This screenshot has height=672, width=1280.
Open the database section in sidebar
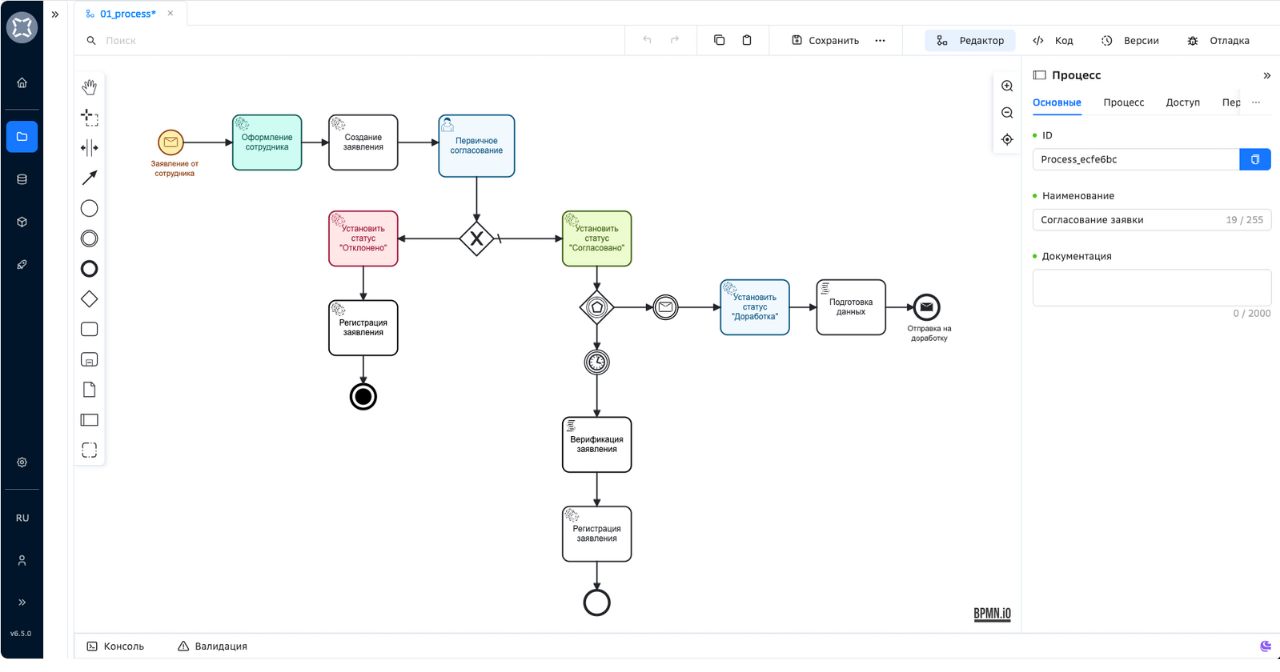(22, 179)
